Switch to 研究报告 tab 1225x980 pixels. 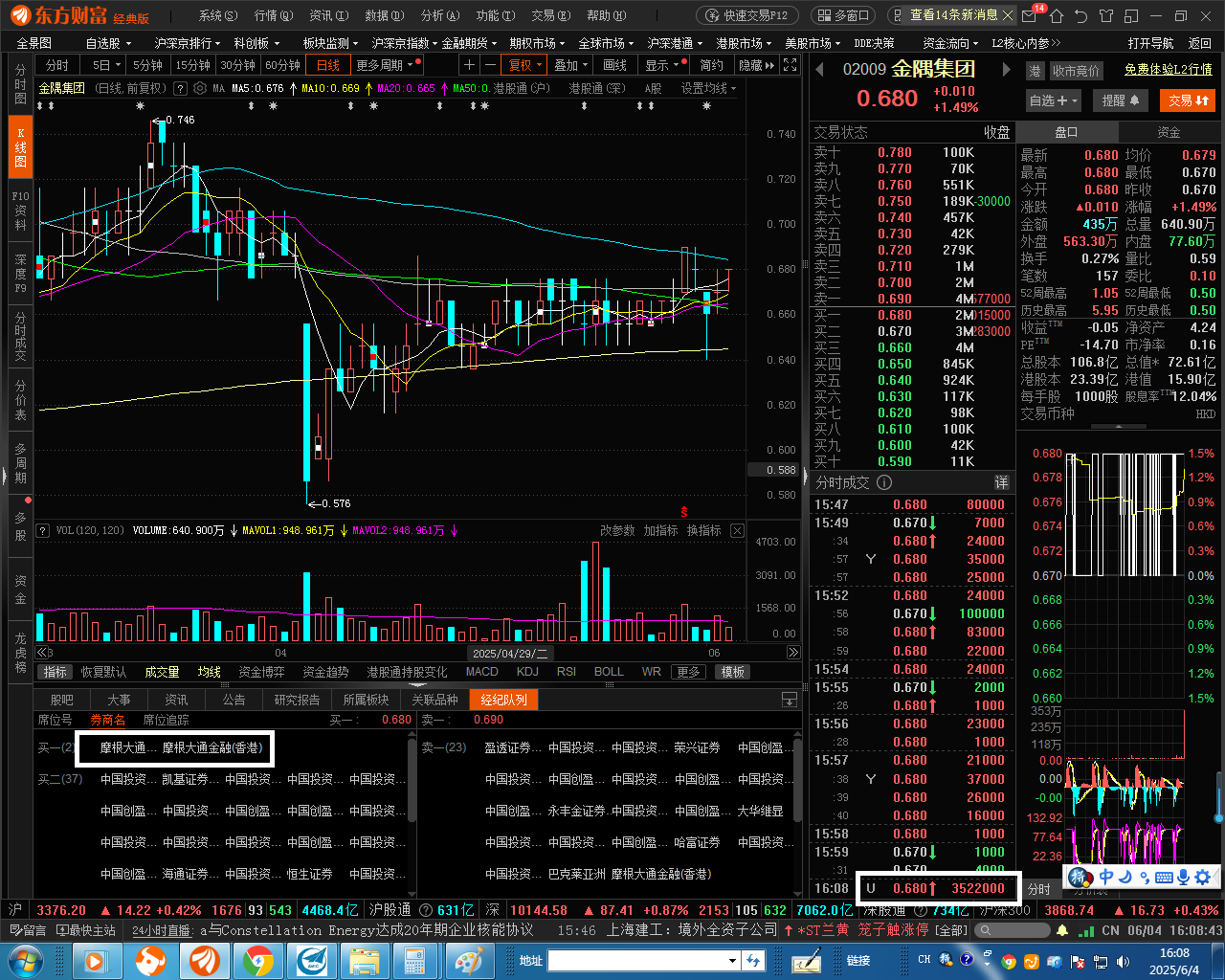(x=297, y=700)
